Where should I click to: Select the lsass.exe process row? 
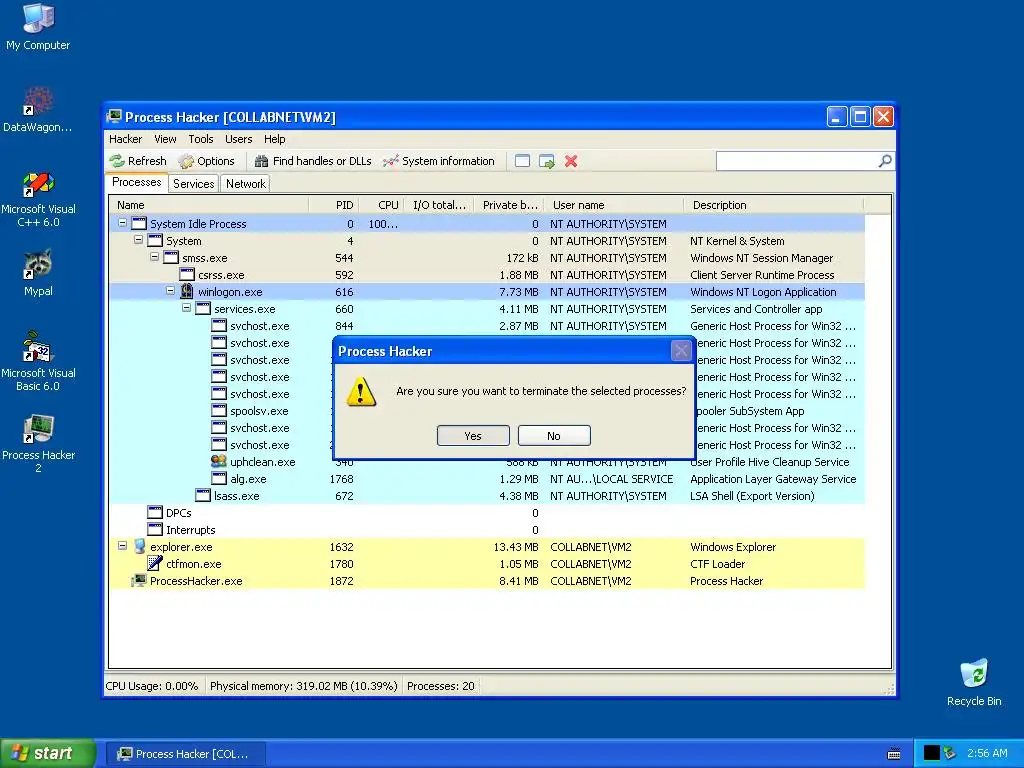click(x=487, y=496)
